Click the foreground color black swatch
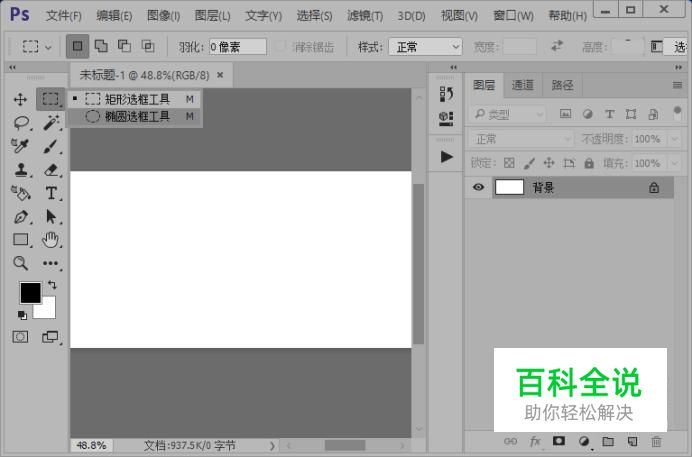Screen dimensions: 692x457 30,292
